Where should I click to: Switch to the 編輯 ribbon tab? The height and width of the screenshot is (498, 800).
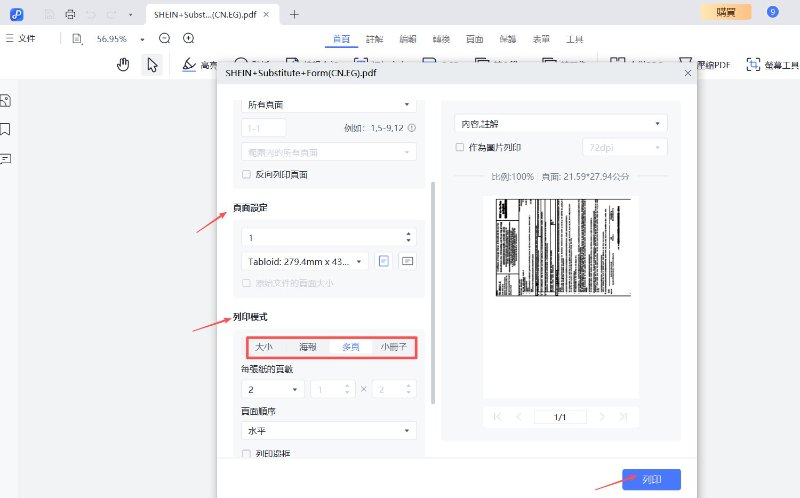point(408,39)
